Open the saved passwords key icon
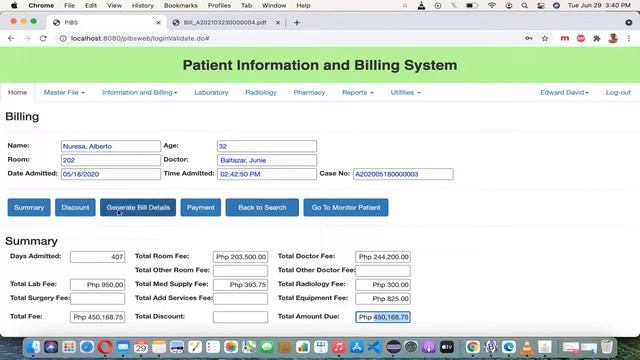Image resolution: width=640 pixels, height=360 pixels. (x=529, y=38)
